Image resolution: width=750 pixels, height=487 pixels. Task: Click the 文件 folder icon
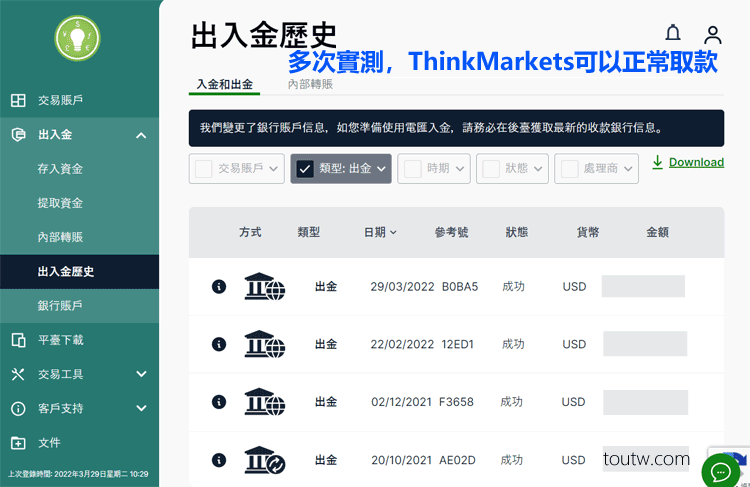click(x=18, y=443)
